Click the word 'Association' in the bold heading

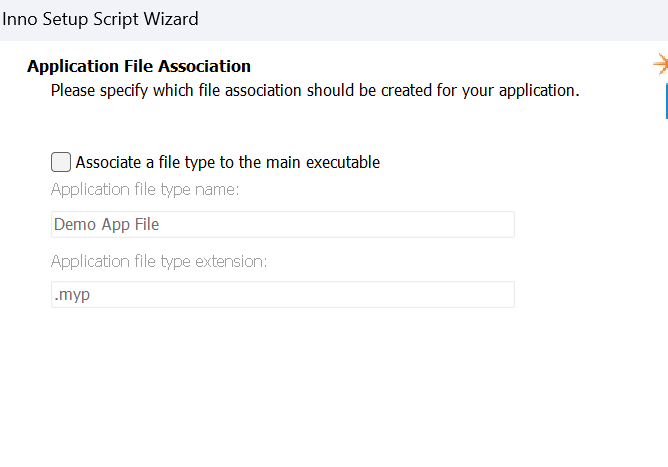(204, 66)
